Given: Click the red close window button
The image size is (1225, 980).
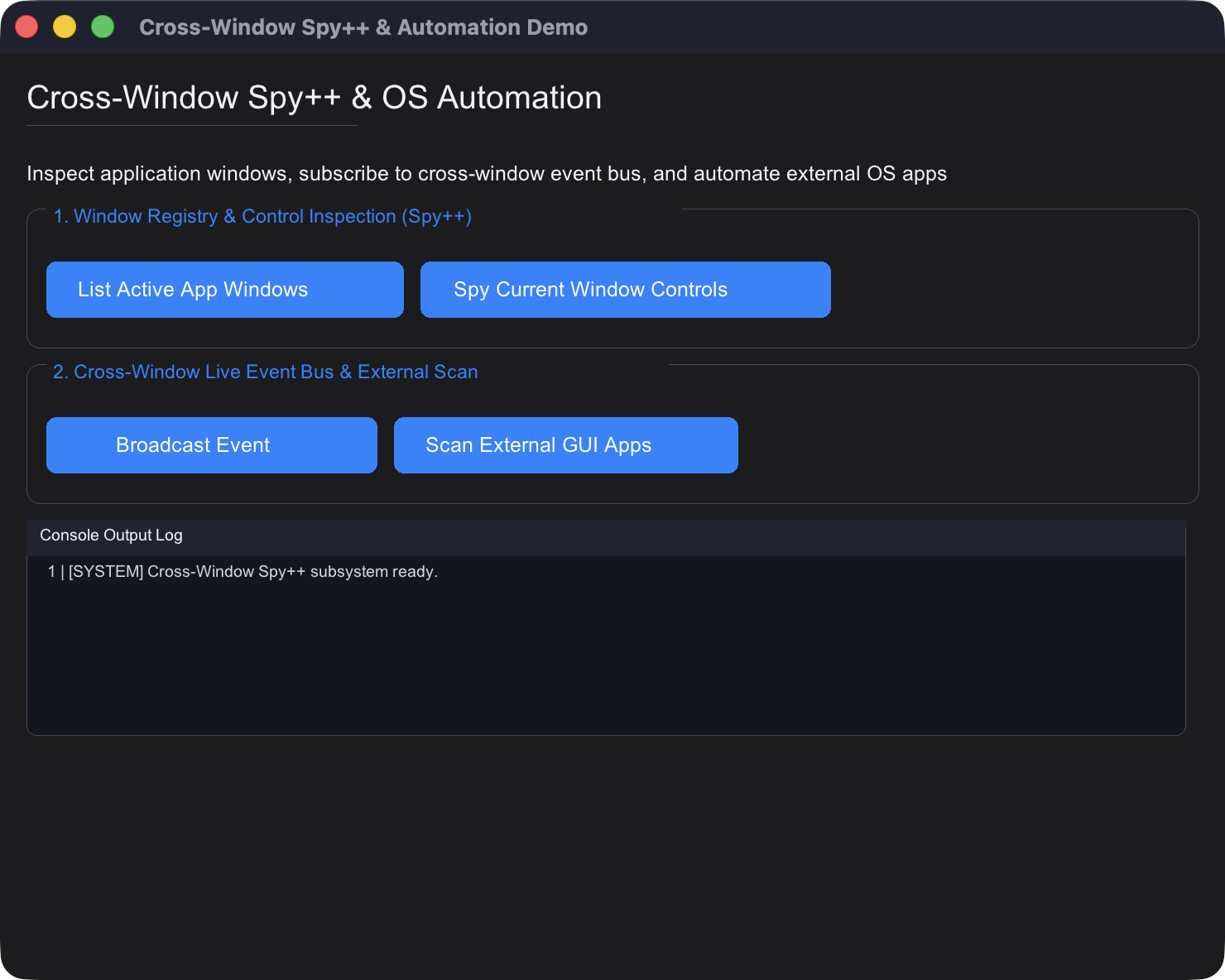Looking at the screenshot, I should click(26, 26).
